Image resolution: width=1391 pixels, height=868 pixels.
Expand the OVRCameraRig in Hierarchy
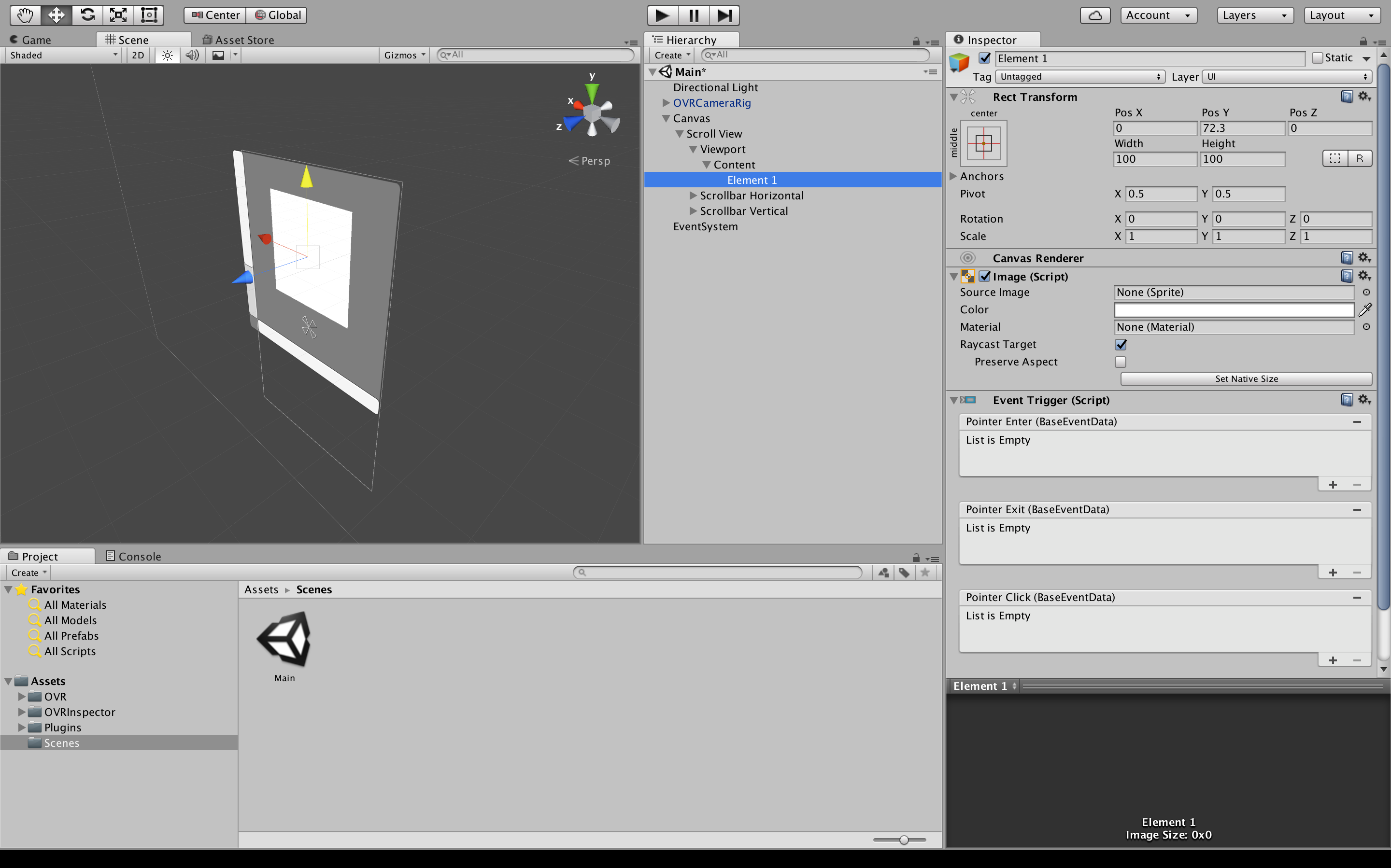[x=665, y=103]
